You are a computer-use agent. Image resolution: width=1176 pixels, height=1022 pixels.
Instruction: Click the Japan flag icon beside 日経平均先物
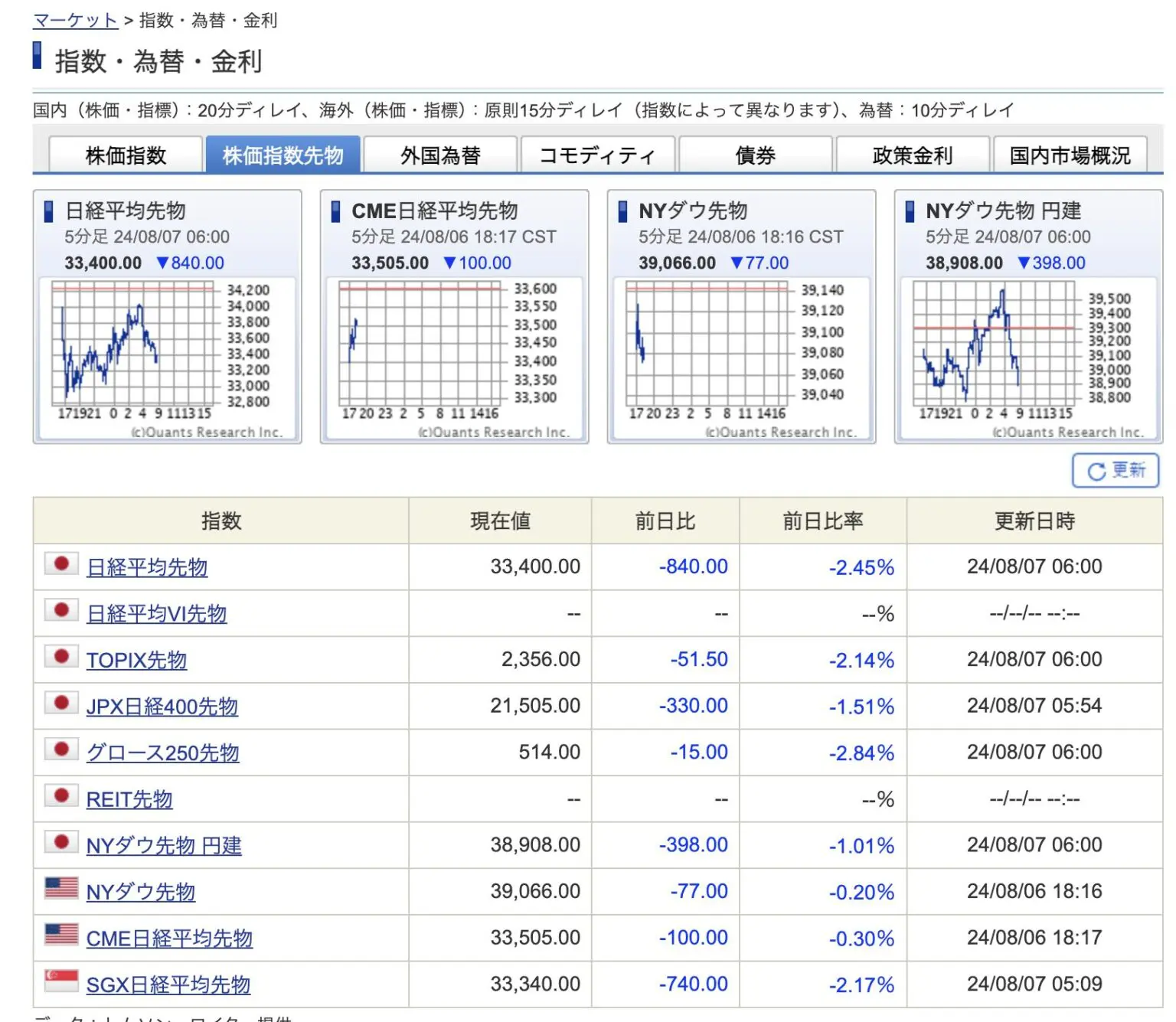pyautogui.click(x=61, y=565)
